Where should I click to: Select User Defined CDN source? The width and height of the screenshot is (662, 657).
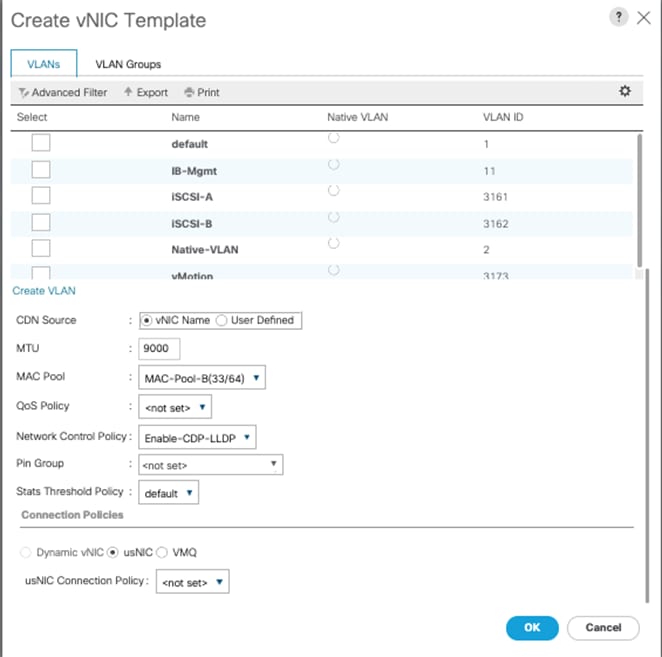pos(222,320)
